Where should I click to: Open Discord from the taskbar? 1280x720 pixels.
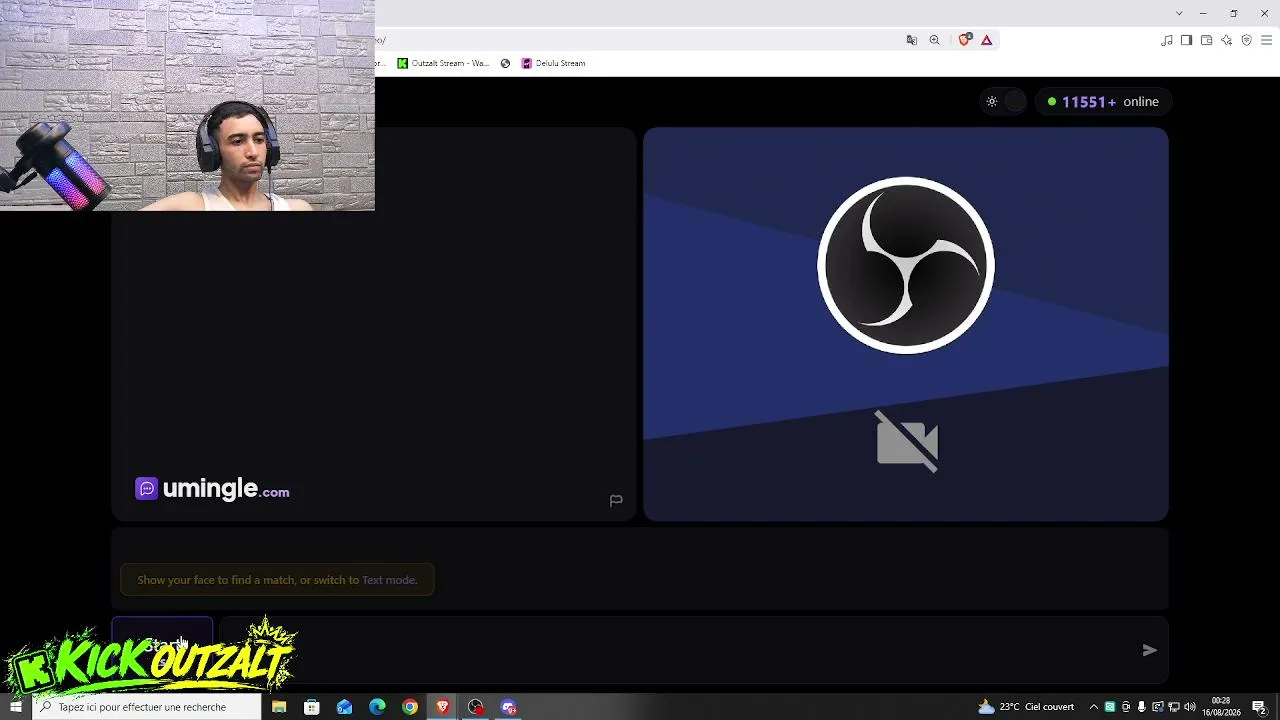tap(509, 707)
